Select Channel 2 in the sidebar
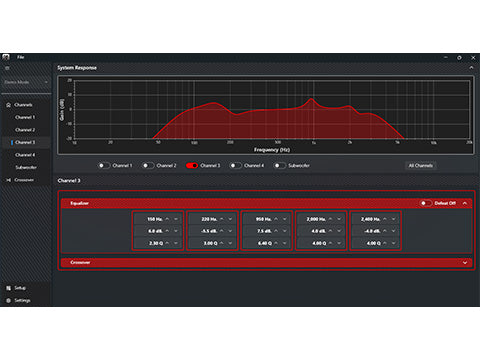This screenshot has width=480, height=360. click(25, 130)
